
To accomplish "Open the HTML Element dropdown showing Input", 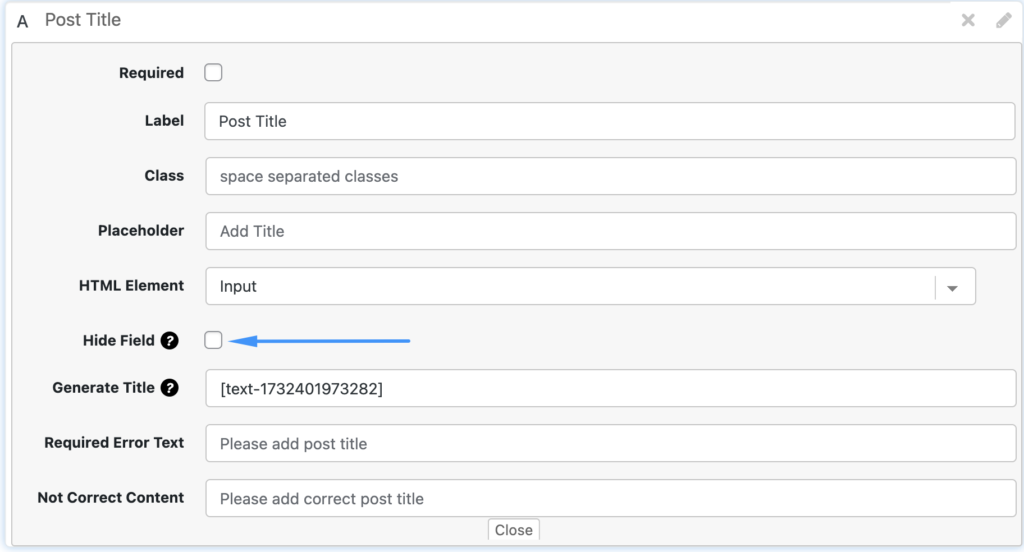I will 570,286.
